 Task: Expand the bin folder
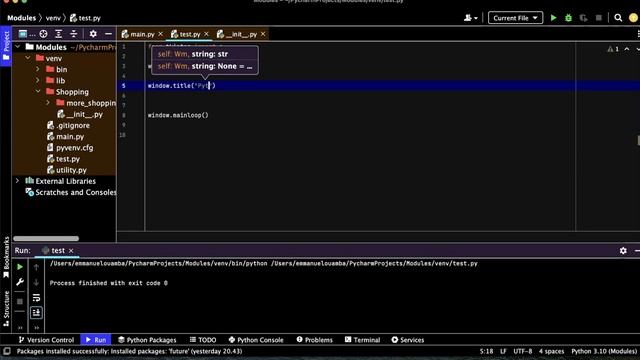38,69
